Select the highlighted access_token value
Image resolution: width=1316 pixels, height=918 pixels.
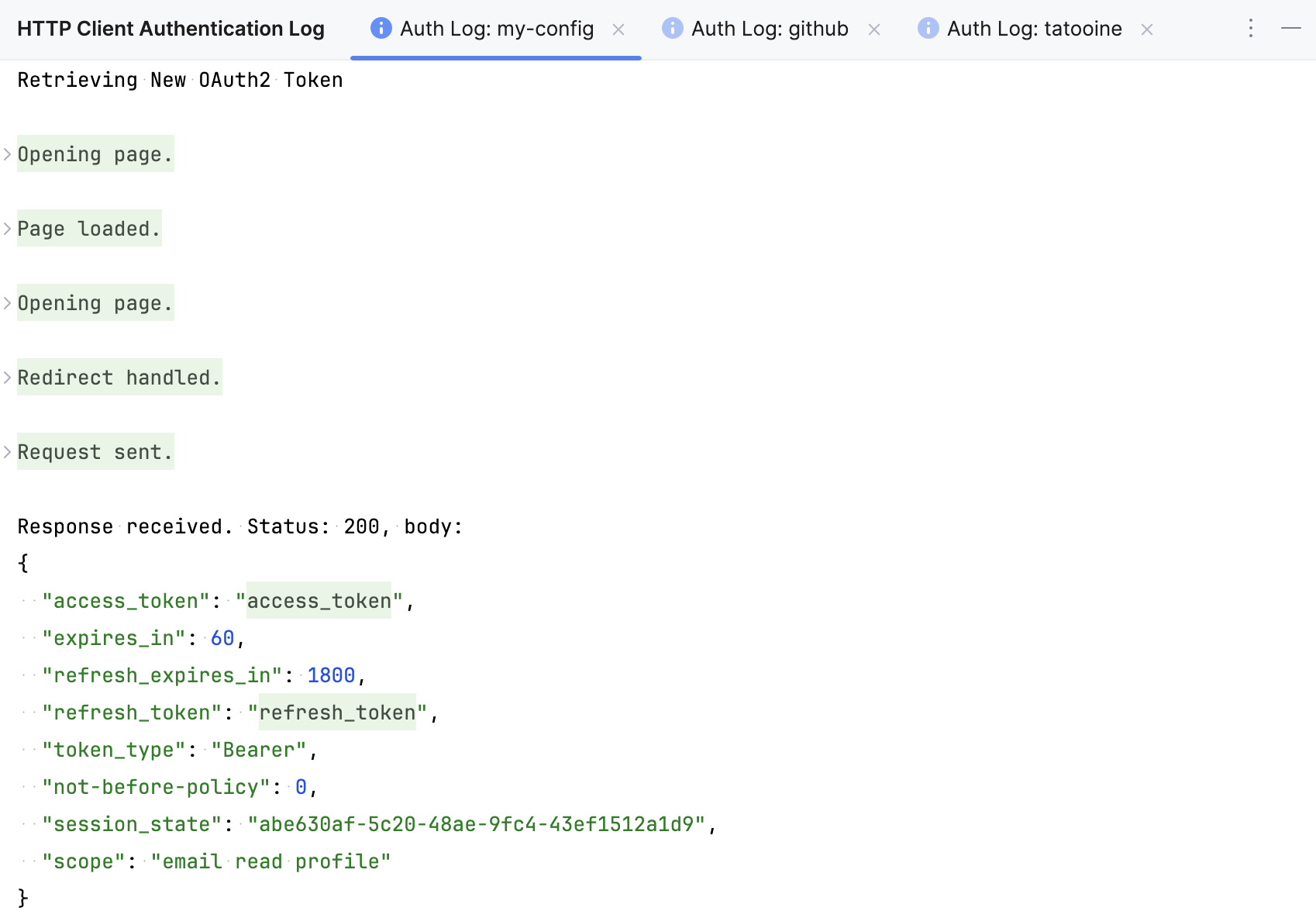(x=318, y=600)
